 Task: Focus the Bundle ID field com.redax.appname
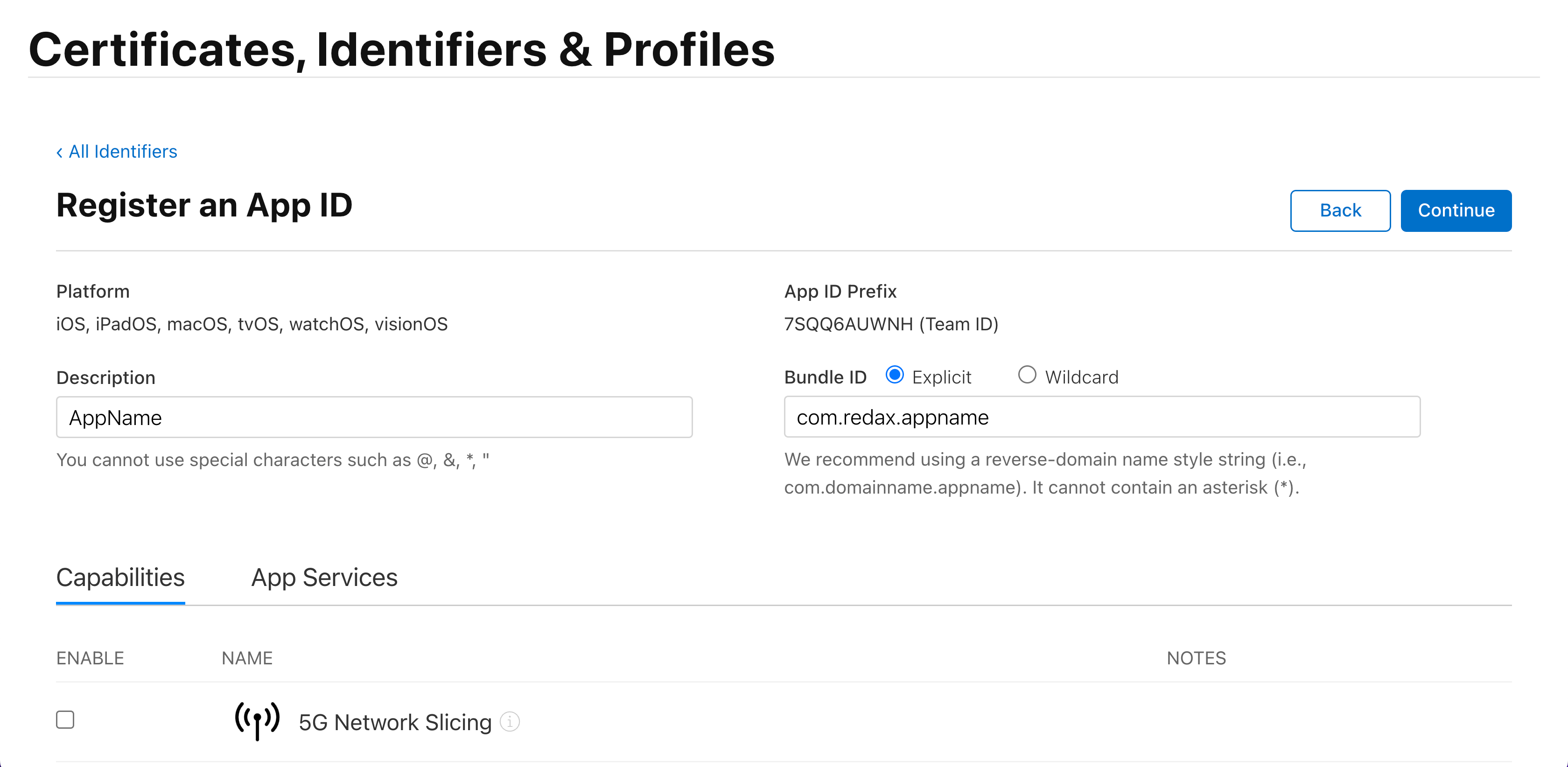click(1102, 416)
